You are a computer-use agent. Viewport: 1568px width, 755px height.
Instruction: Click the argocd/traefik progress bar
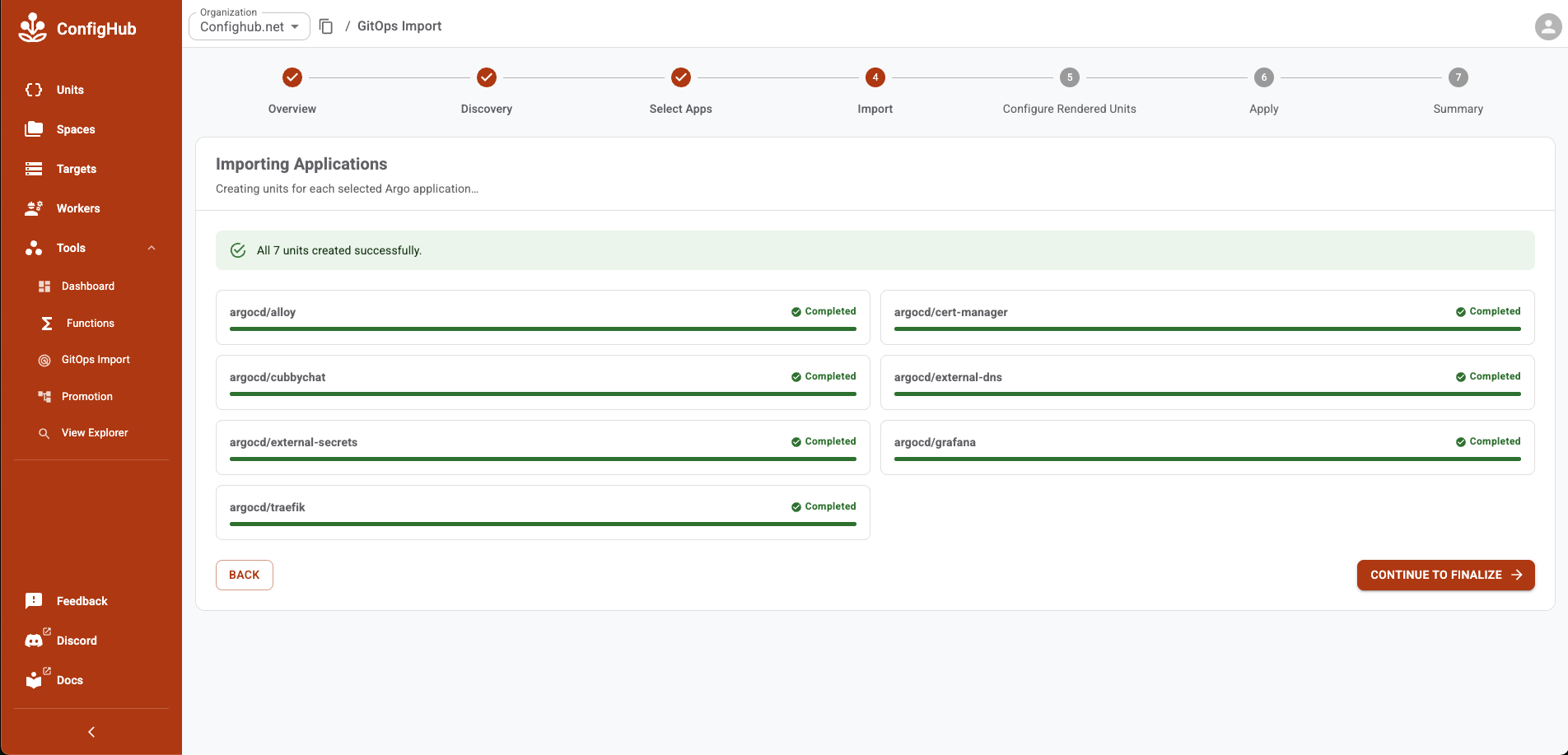pos(543,524)
